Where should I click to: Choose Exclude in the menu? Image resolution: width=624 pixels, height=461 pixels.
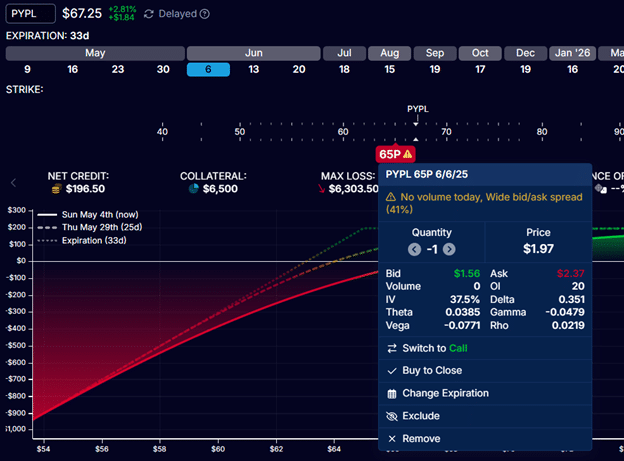pyautogui.click(x=485, y=416)
